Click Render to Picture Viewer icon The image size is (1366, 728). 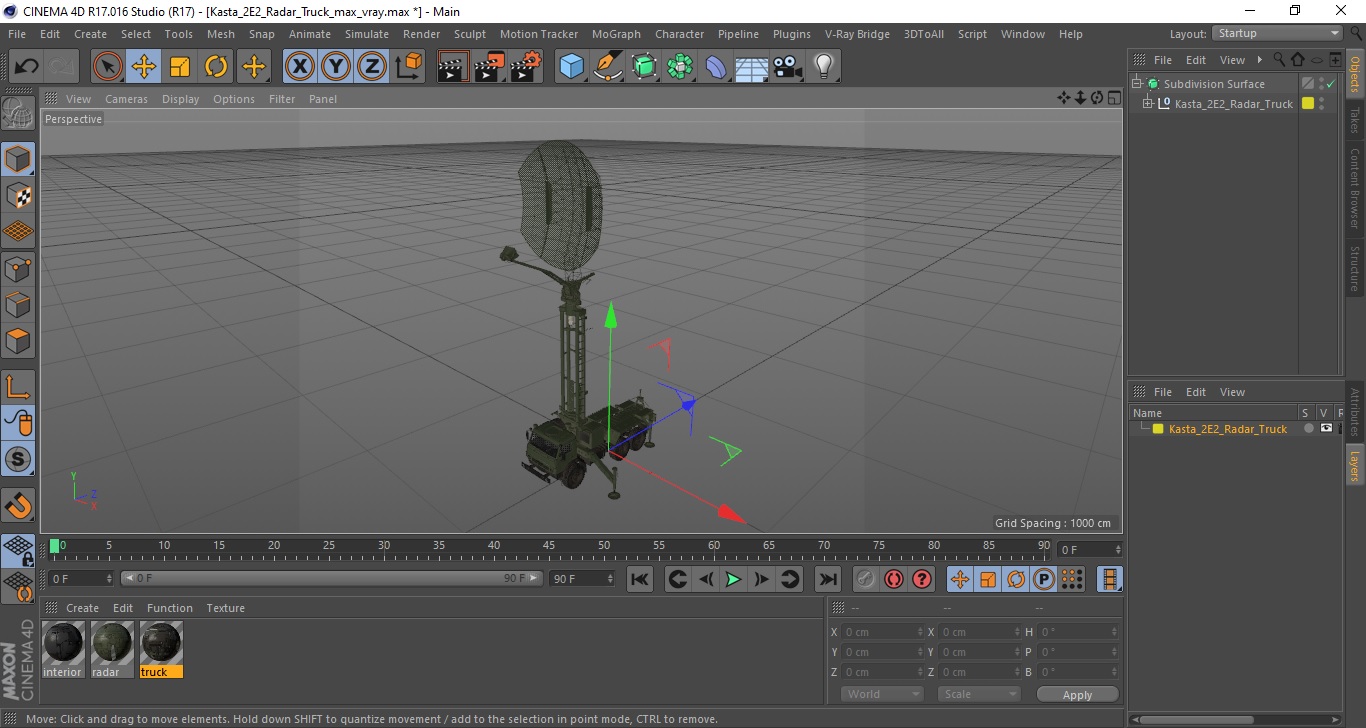tap(489, 67)
